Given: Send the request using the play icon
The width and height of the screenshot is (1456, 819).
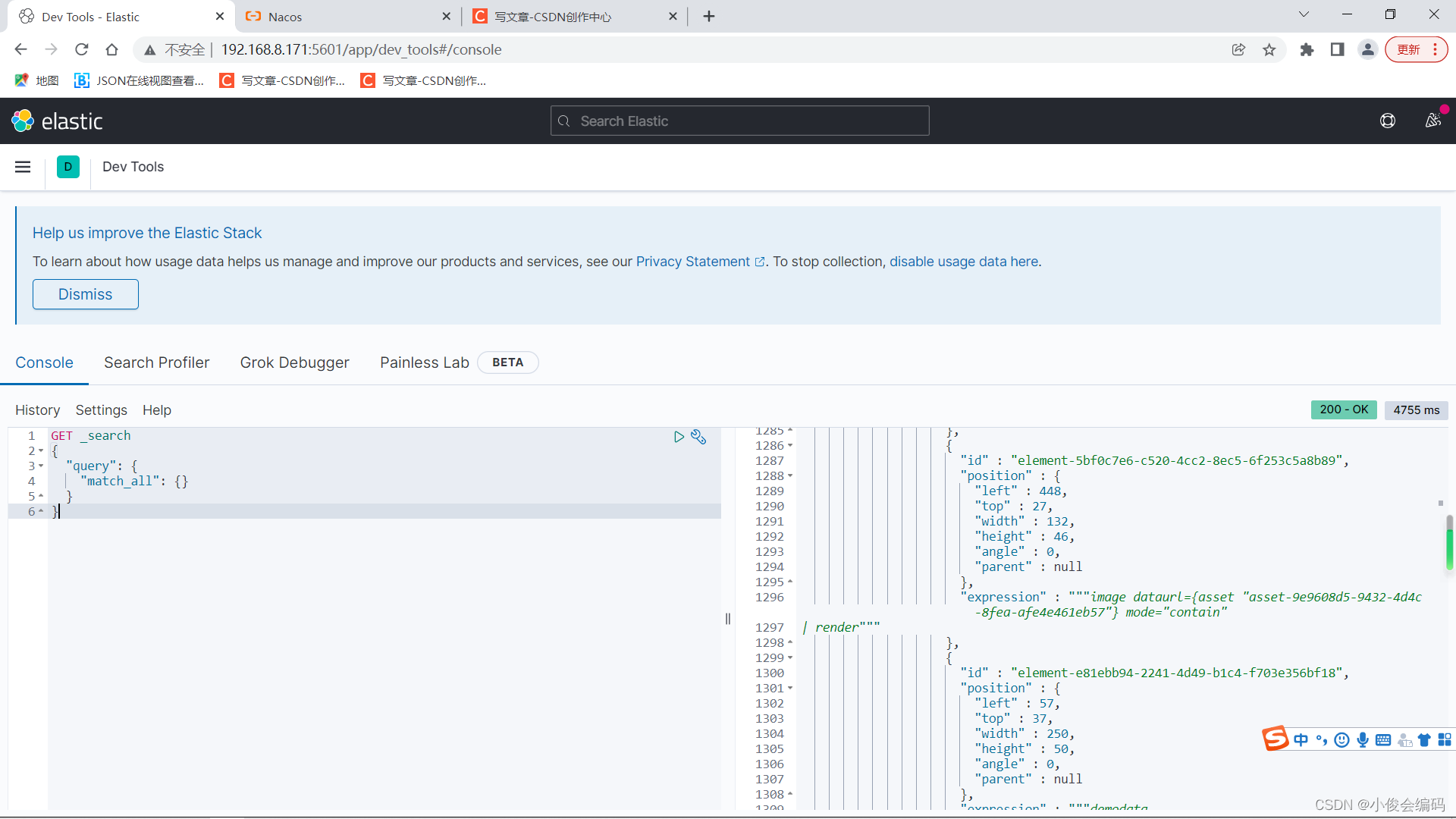Looking at the screenshot, I should 679,437.
